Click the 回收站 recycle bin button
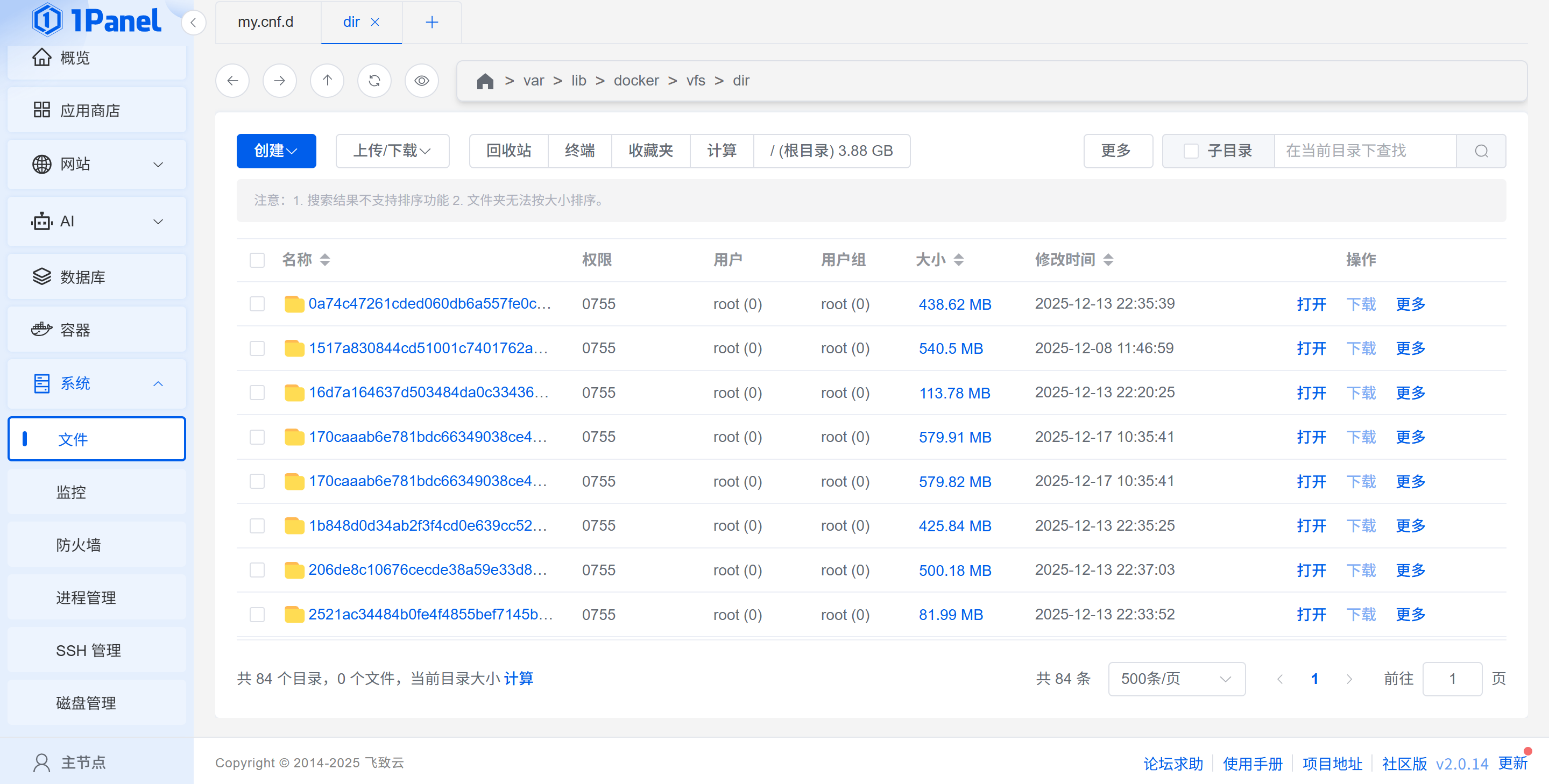 click(509, 151)
